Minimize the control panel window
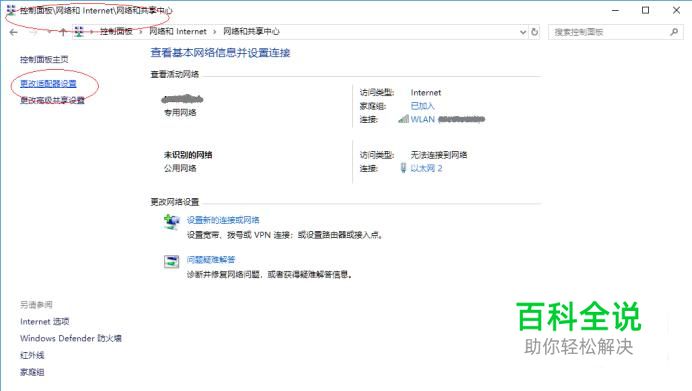This screenshot has width=692, height=391. 615,10
